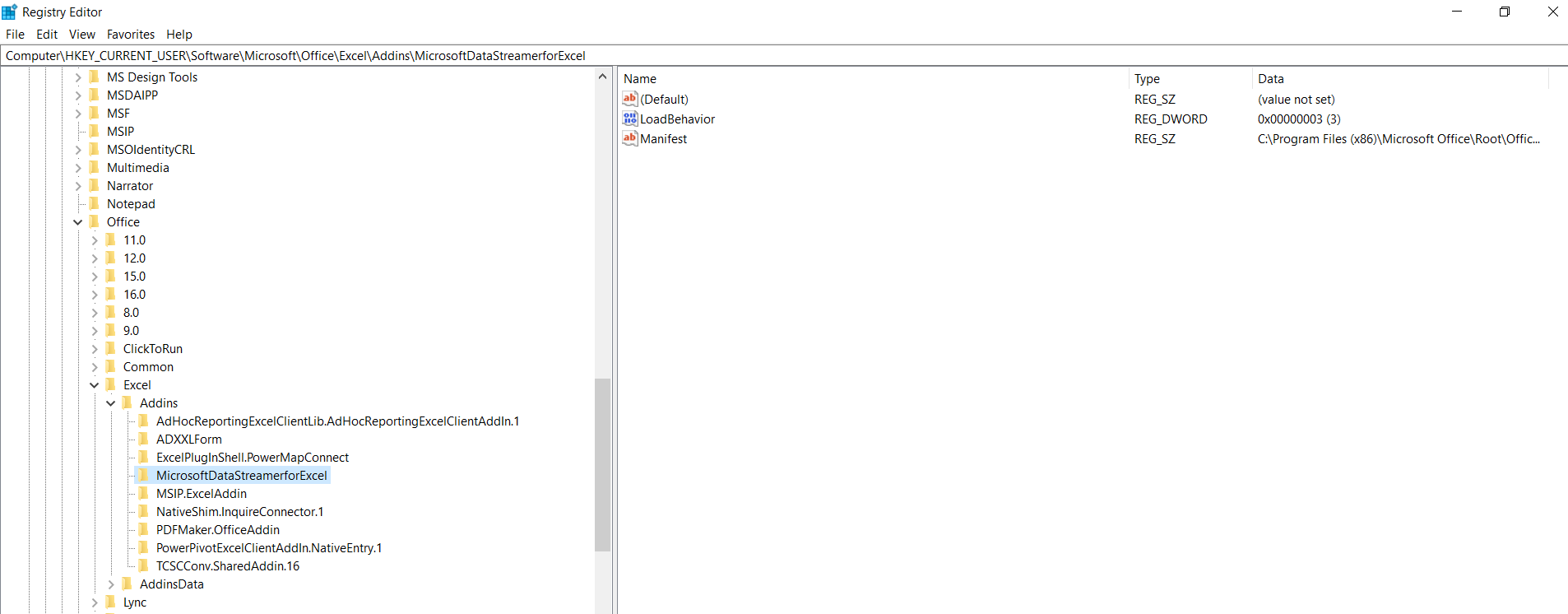Click the Common folder icon
This screenshot has width=1568, height=614.
coord(110,366)
